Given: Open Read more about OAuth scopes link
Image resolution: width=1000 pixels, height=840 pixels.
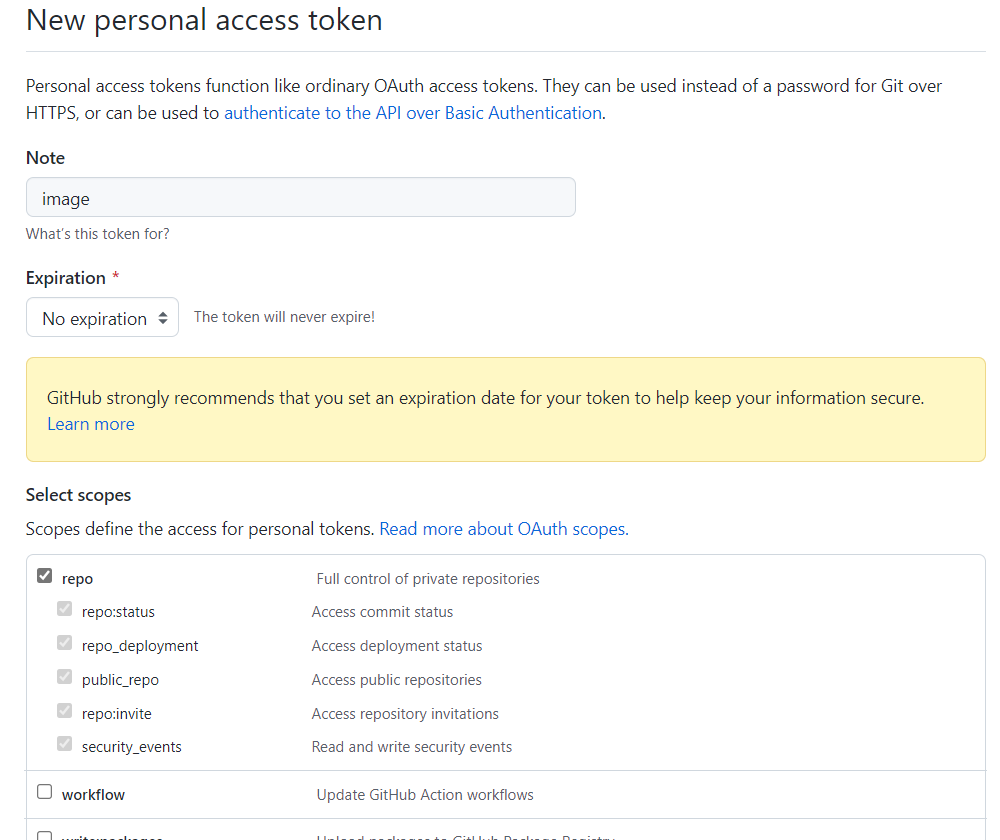Looking at the screenshot, I should click(504, 529).
